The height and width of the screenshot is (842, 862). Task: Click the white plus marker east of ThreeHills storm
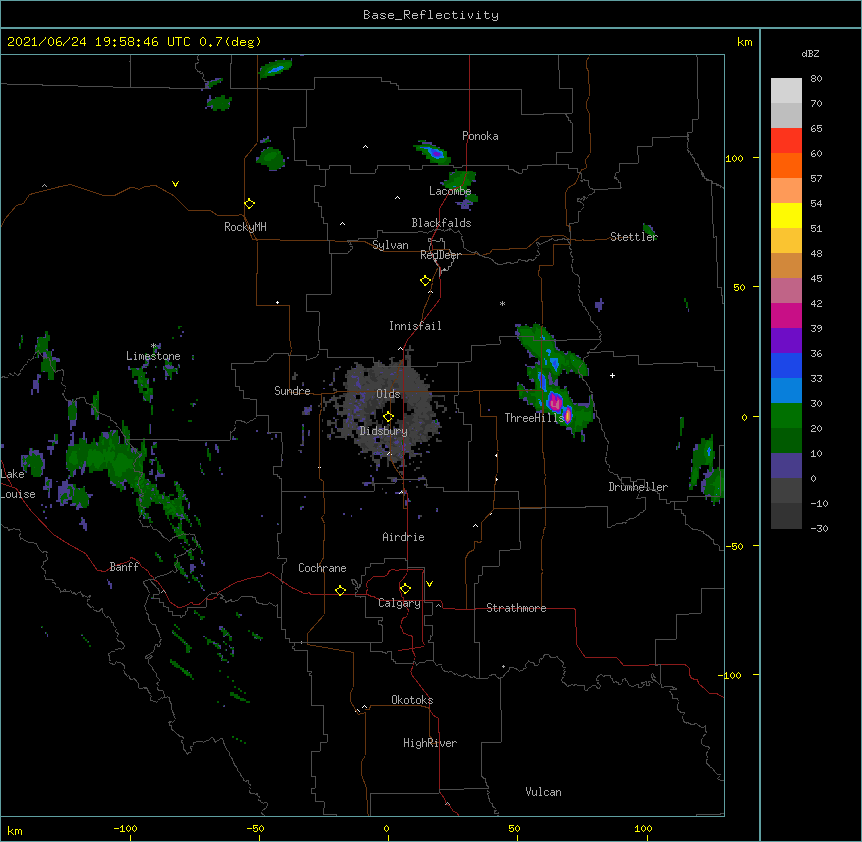(612, 375)
